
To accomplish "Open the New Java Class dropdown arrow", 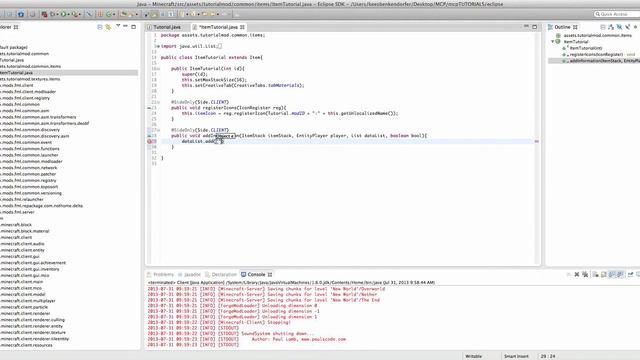I will 114,15.
